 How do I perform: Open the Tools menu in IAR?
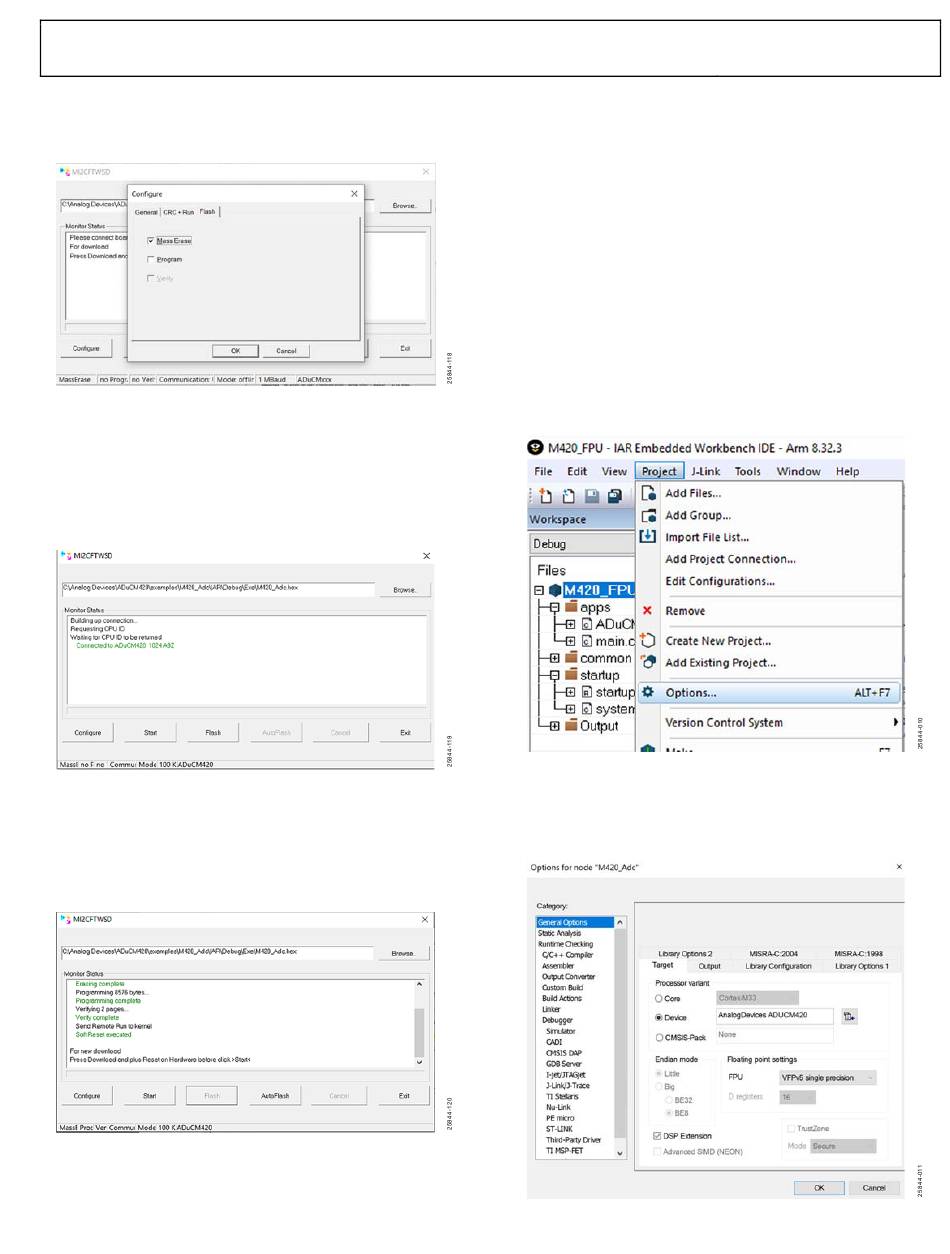click(x=747, y=472)
